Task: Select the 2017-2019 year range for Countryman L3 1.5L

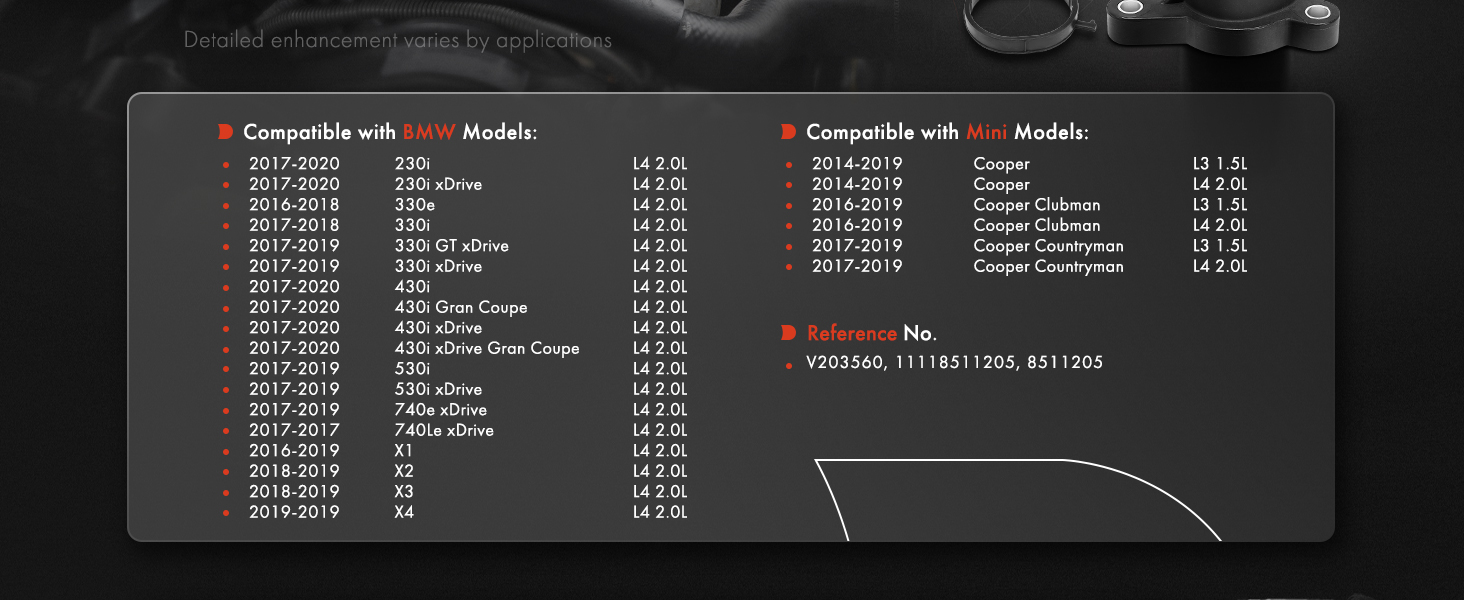Action: (857, 246)
